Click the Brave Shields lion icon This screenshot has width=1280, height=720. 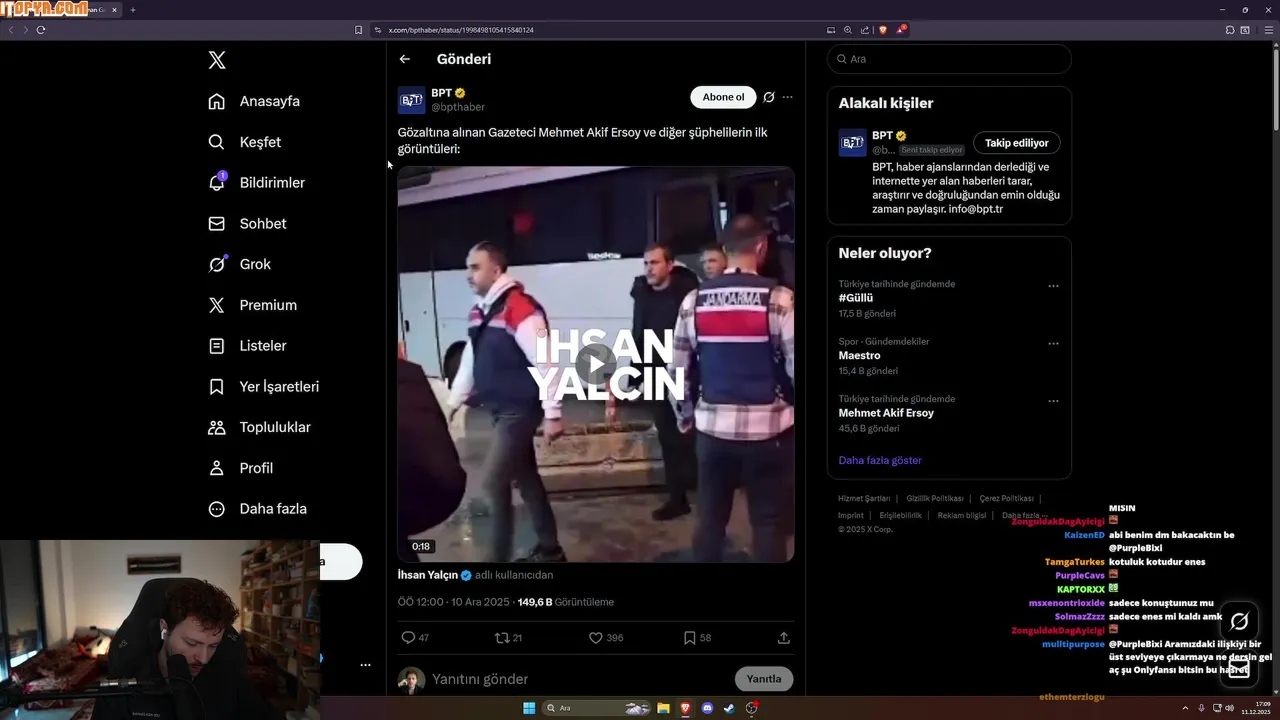[x=882, y=30]
